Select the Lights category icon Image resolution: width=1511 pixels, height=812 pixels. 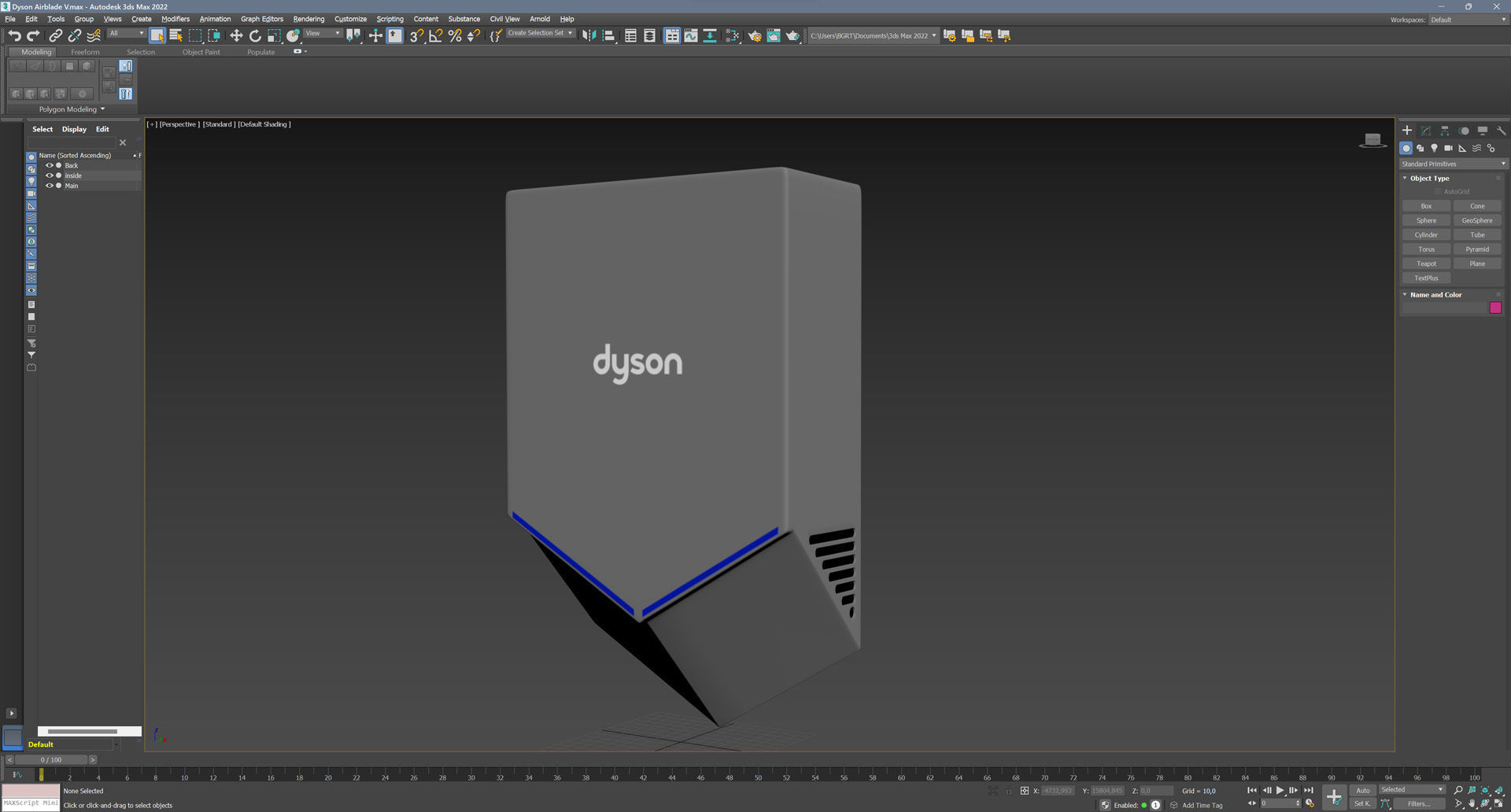1434,148
